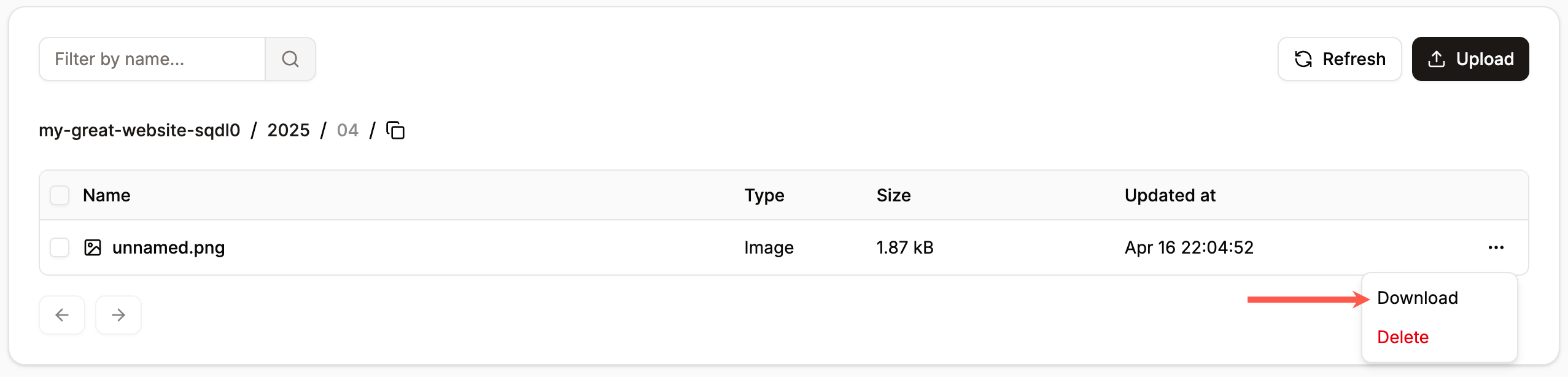Click the Filter by name input field
This screenshot has height=377, width=1568.
click(x=152, y=58)
